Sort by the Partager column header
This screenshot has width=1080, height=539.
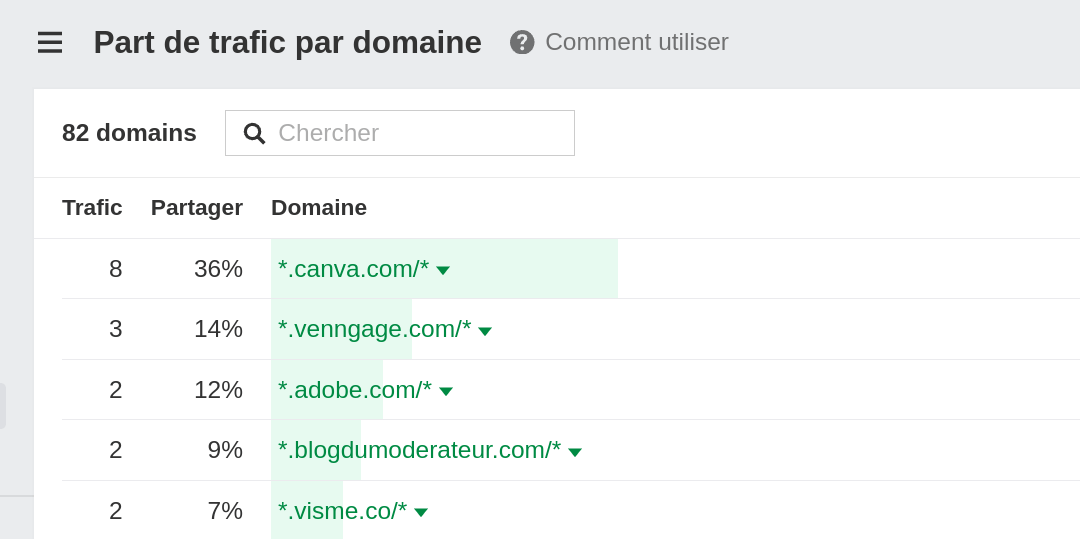click(196, 207)
